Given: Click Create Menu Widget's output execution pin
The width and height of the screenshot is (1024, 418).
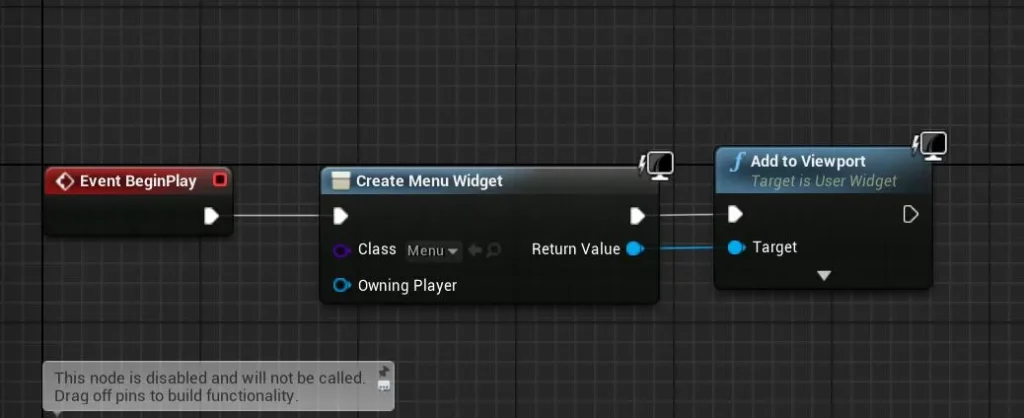Looking at the screenshot, I should pos(637,216).
